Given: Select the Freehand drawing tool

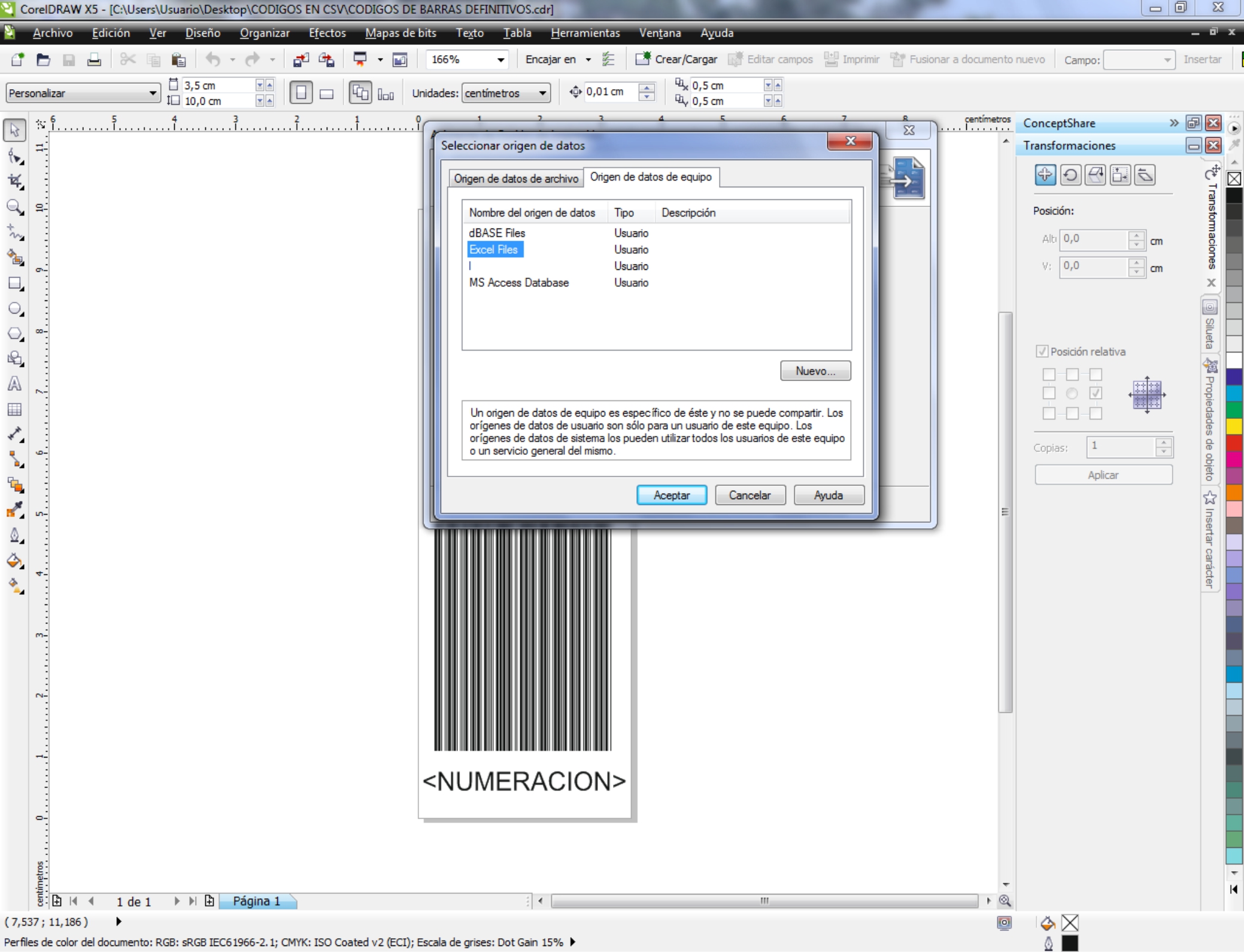Looking at the screenshot, I should point(14,232).
